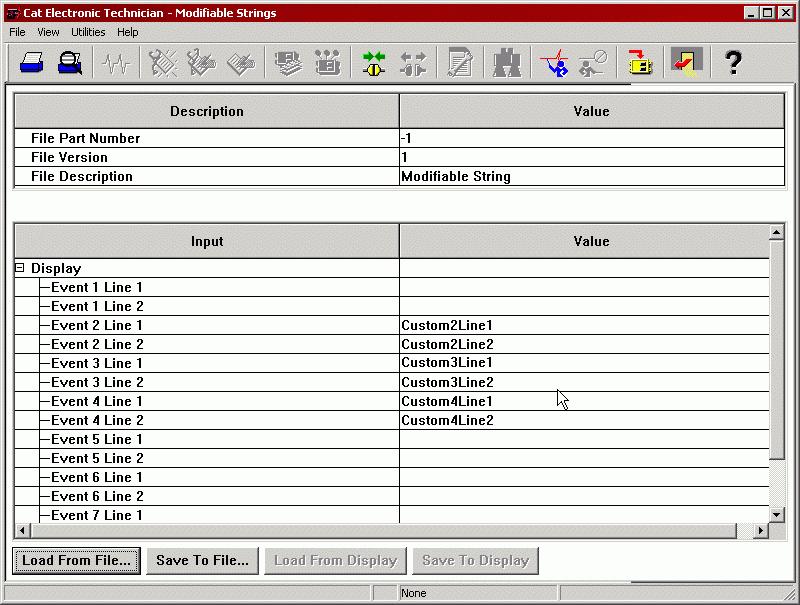800x605 pixels.
Task: Select the Event 3 Line 2 row
Action: tap(392, 382)
